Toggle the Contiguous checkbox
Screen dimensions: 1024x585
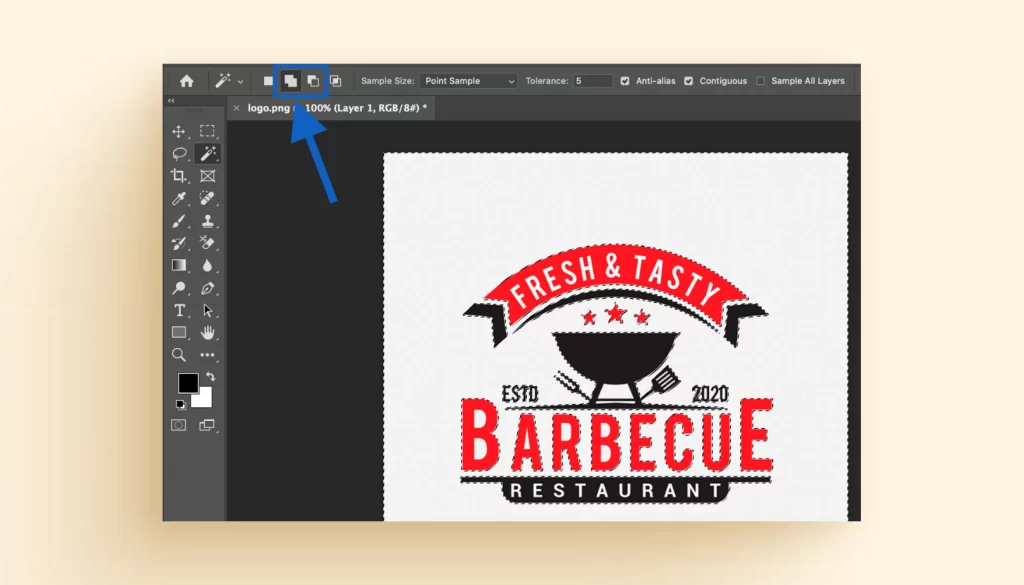coord(688,81)
